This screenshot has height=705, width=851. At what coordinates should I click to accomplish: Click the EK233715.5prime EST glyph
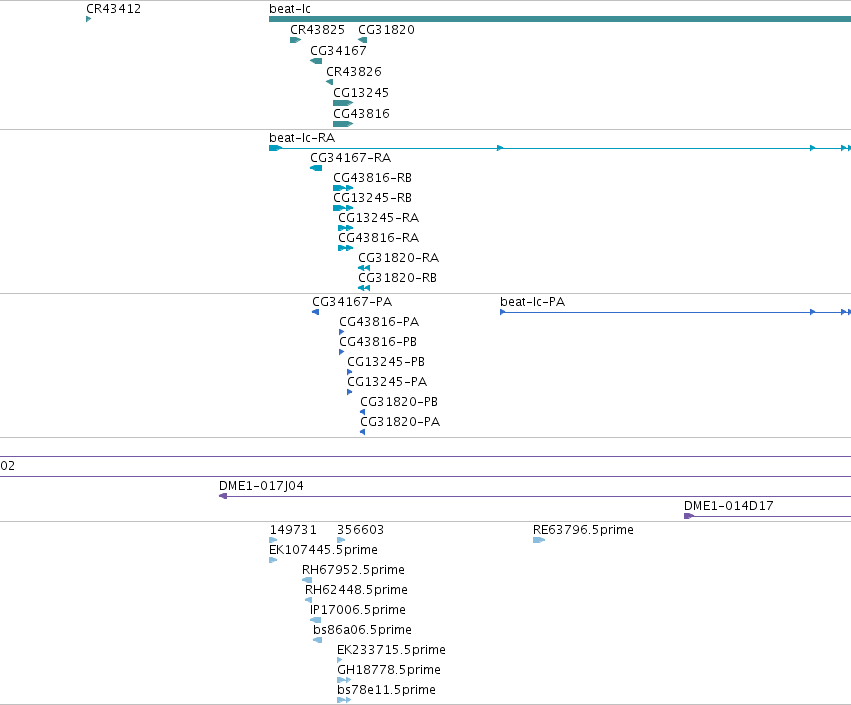(x=340, y=660)
